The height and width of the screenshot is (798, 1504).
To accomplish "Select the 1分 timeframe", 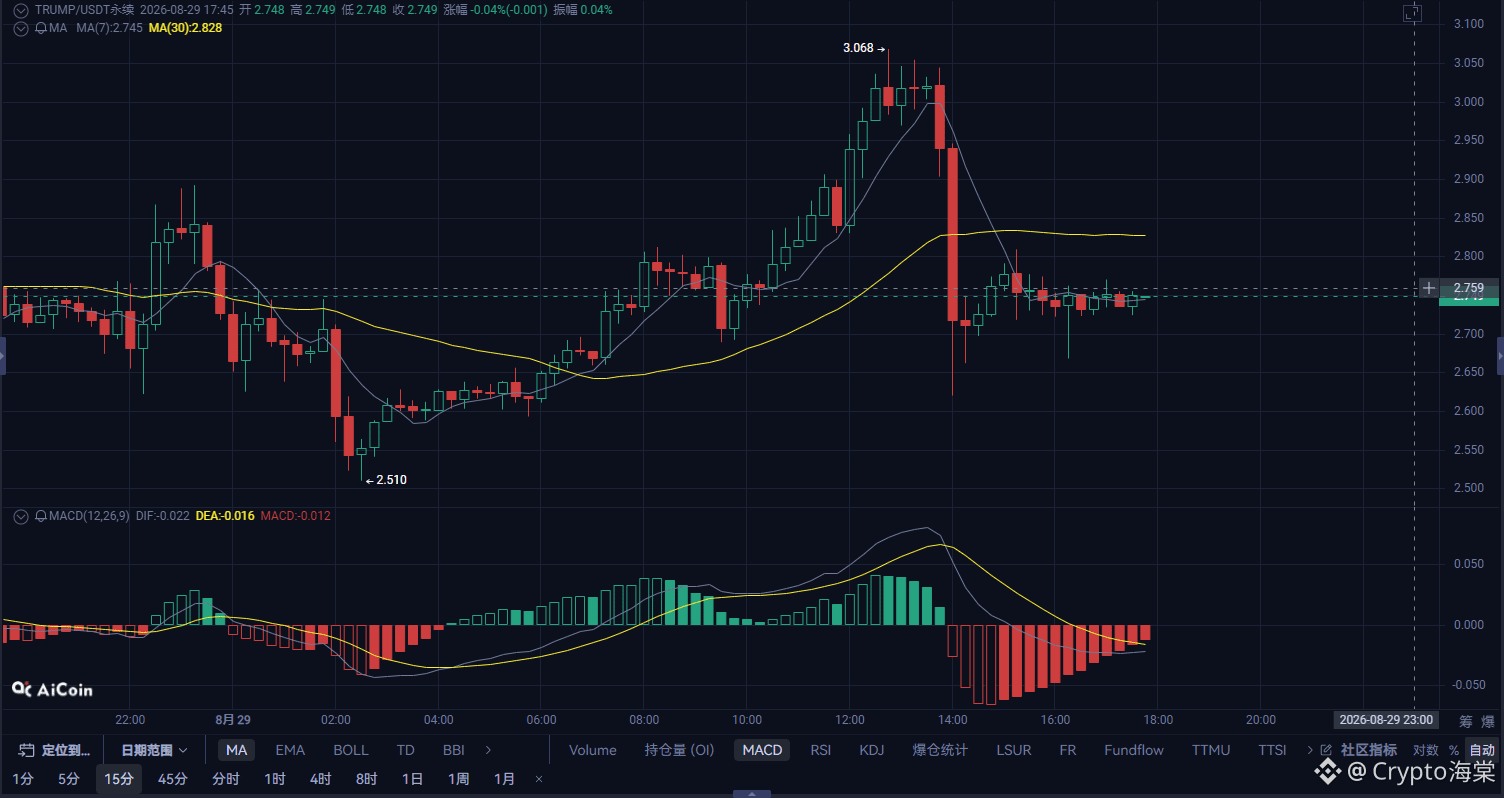I will coord(22,779).
